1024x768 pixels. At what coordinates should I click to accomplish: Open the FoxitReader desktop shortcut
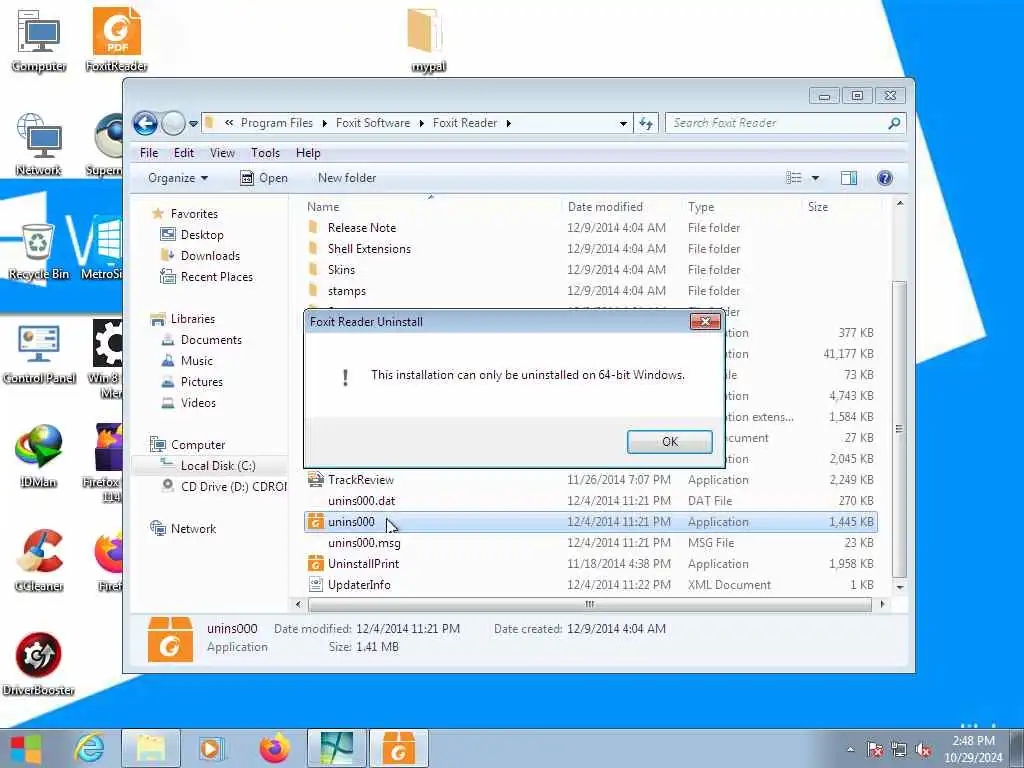click(x=116, y=40)
